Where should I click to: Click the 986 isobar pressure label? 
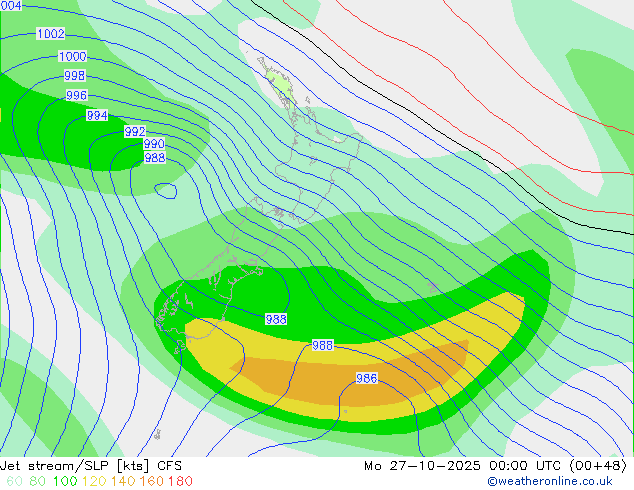pyautogui.click(x=367, y=378)
